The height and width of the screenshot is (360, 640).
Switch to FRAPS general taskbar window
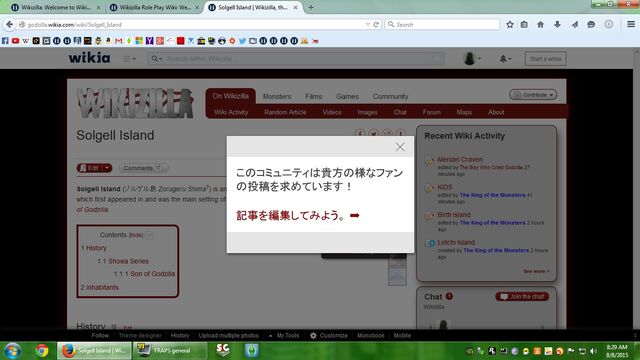click(x=170, y=351)
